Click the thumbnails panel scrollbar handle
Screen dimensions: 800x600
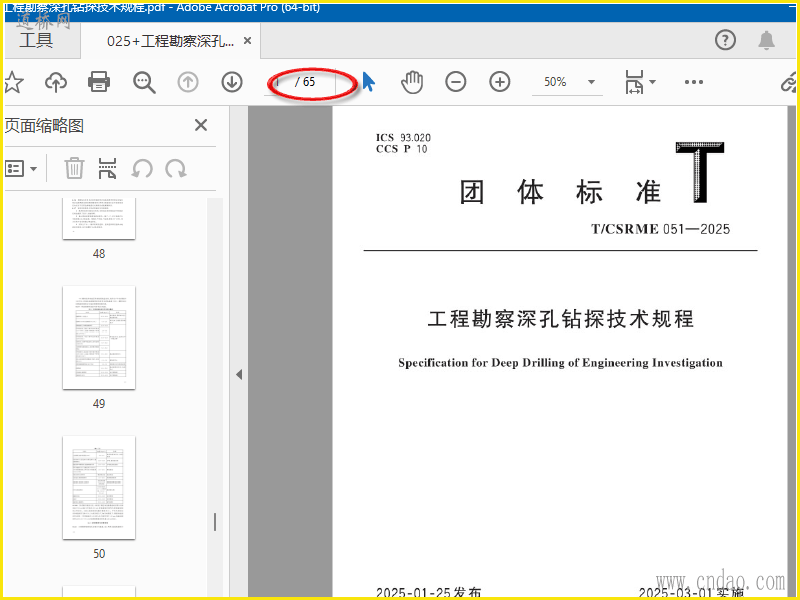(x=215, y=522)
